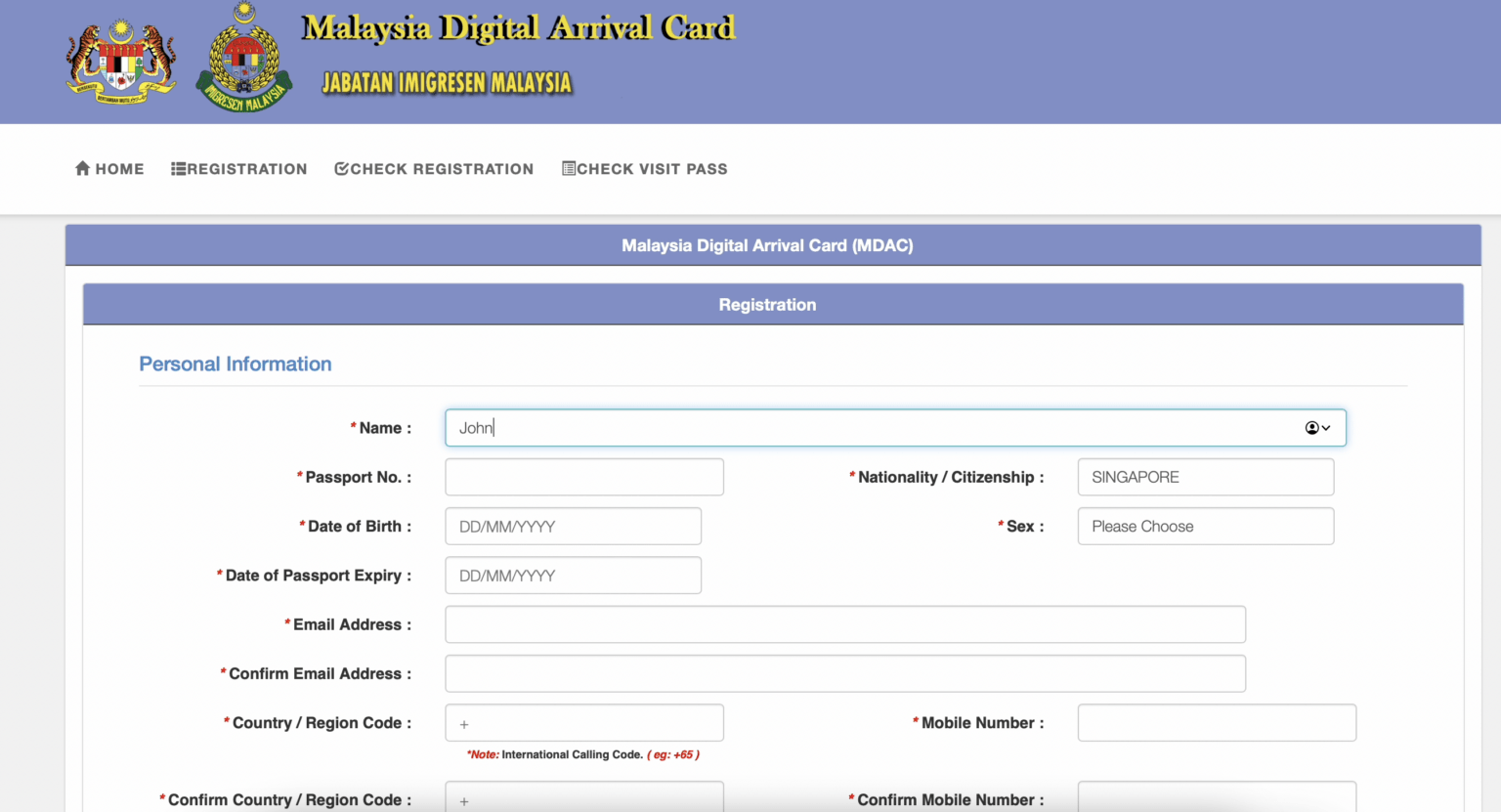Open the Nationality / Citizenship dropdown
This screenshot has width=1501, height=812.
coord(1205,477)
